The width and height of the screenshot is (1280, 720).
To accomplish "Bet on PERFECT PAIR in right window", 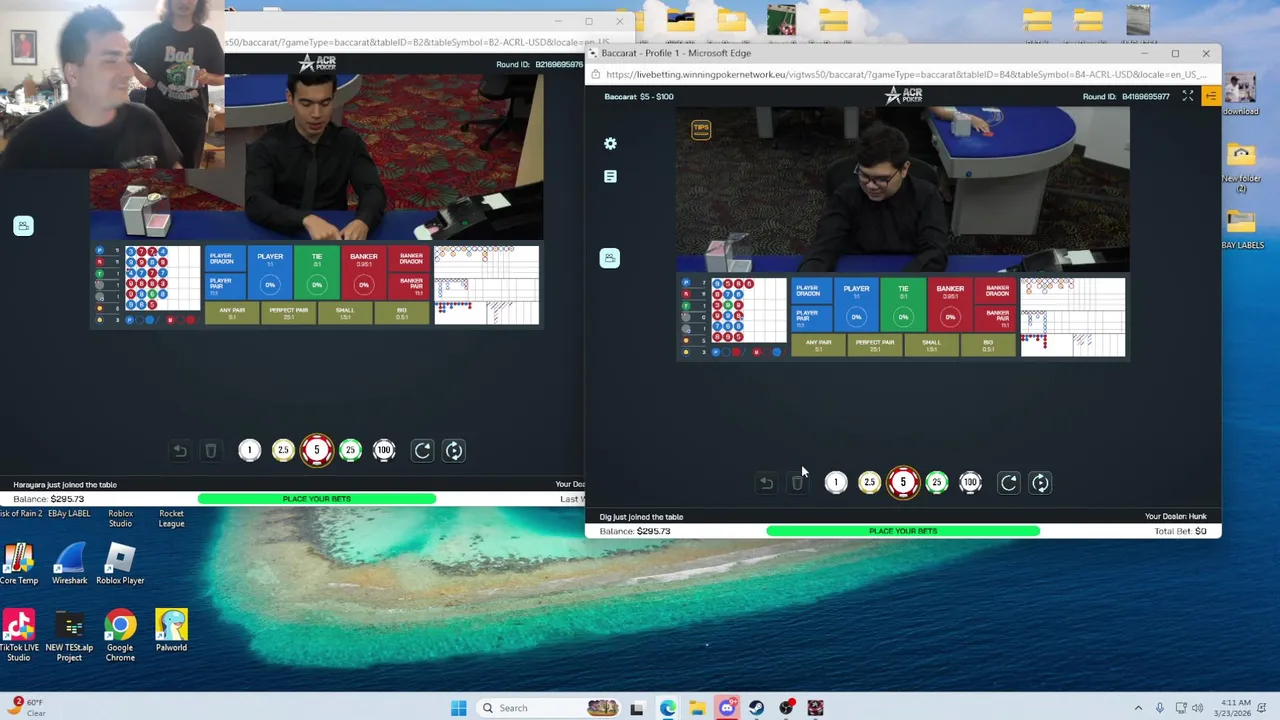I will click(875, 345).
